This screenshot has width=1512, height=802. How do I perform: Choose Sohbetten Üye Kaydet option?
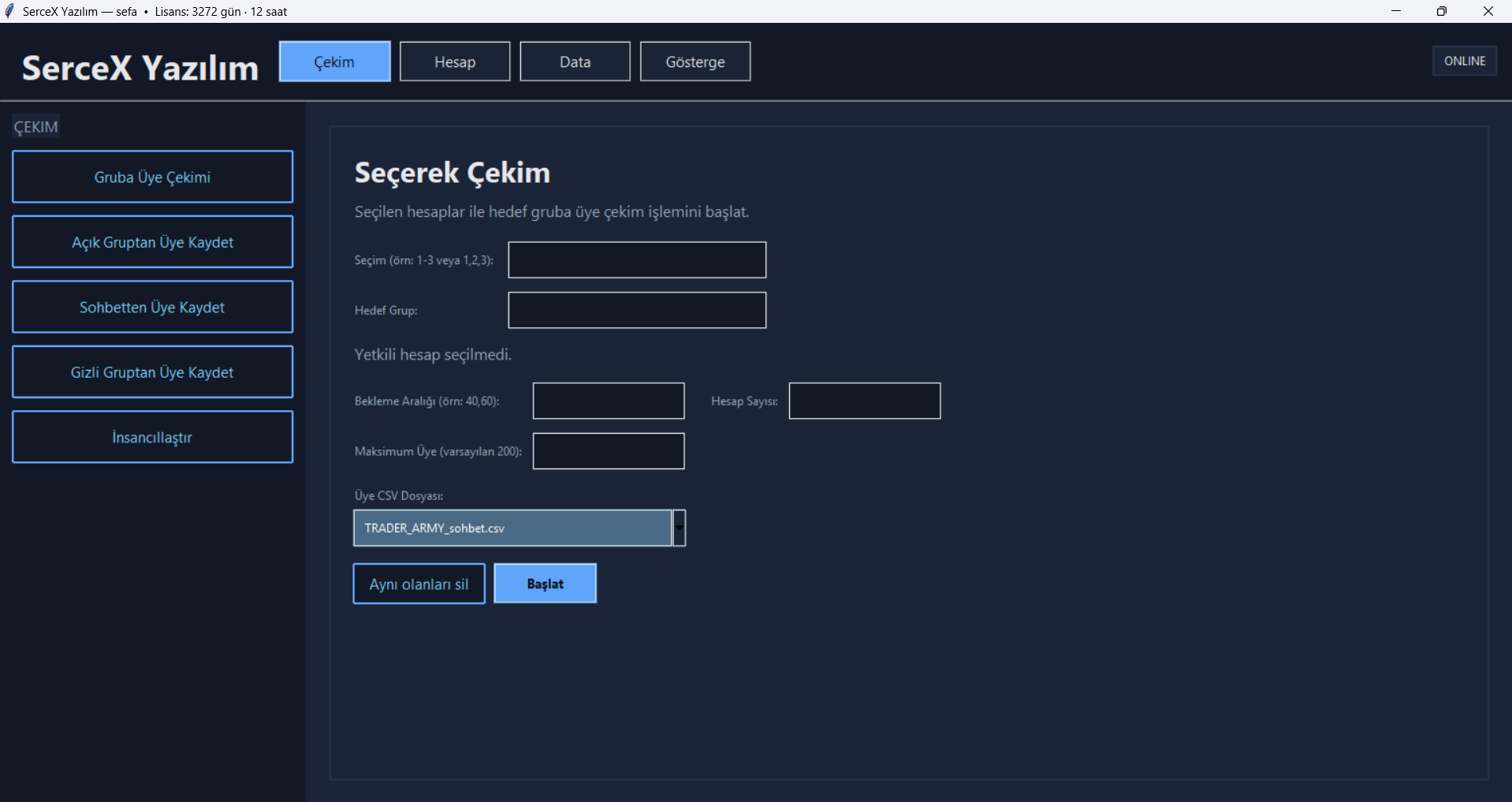[152, 307]
